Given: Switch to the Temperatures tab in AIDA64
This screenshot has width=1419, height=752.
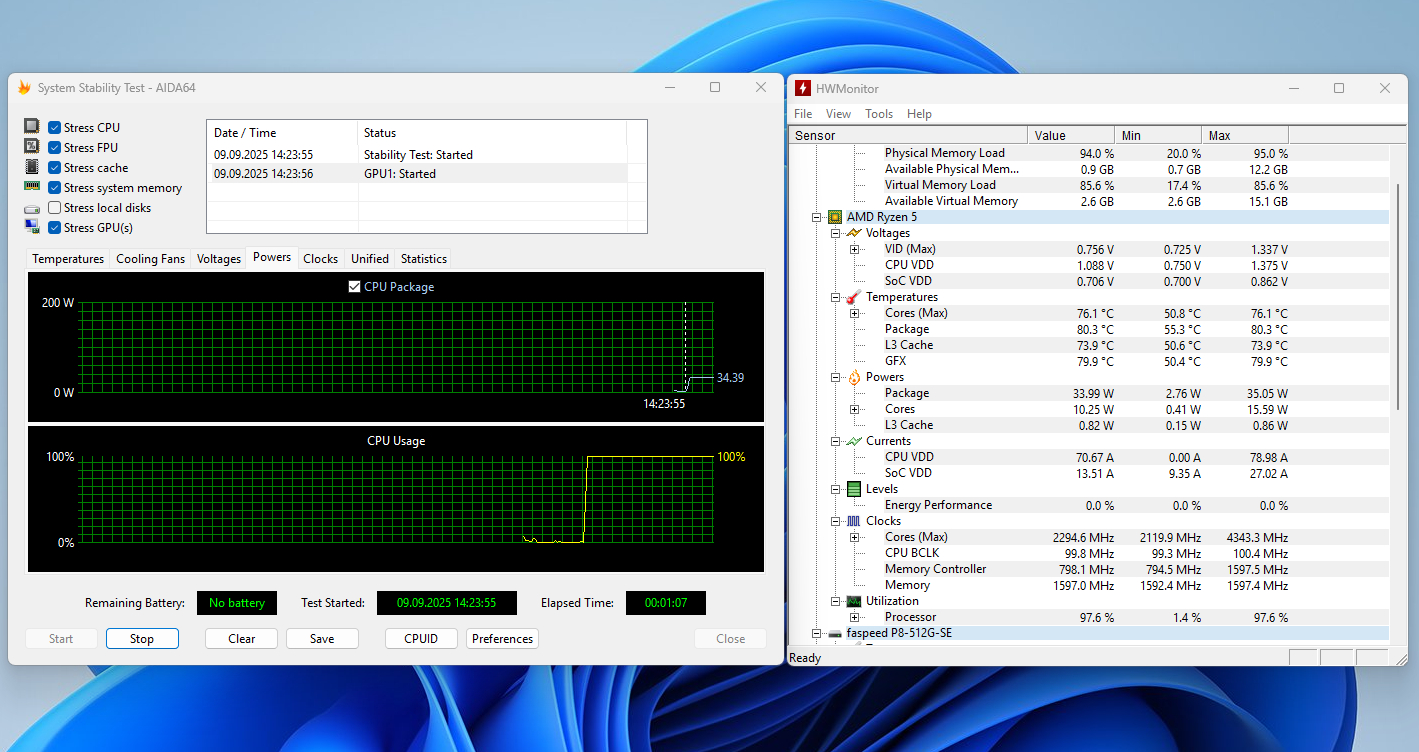Looking at the screenshot, I should [x=68, y=259].
